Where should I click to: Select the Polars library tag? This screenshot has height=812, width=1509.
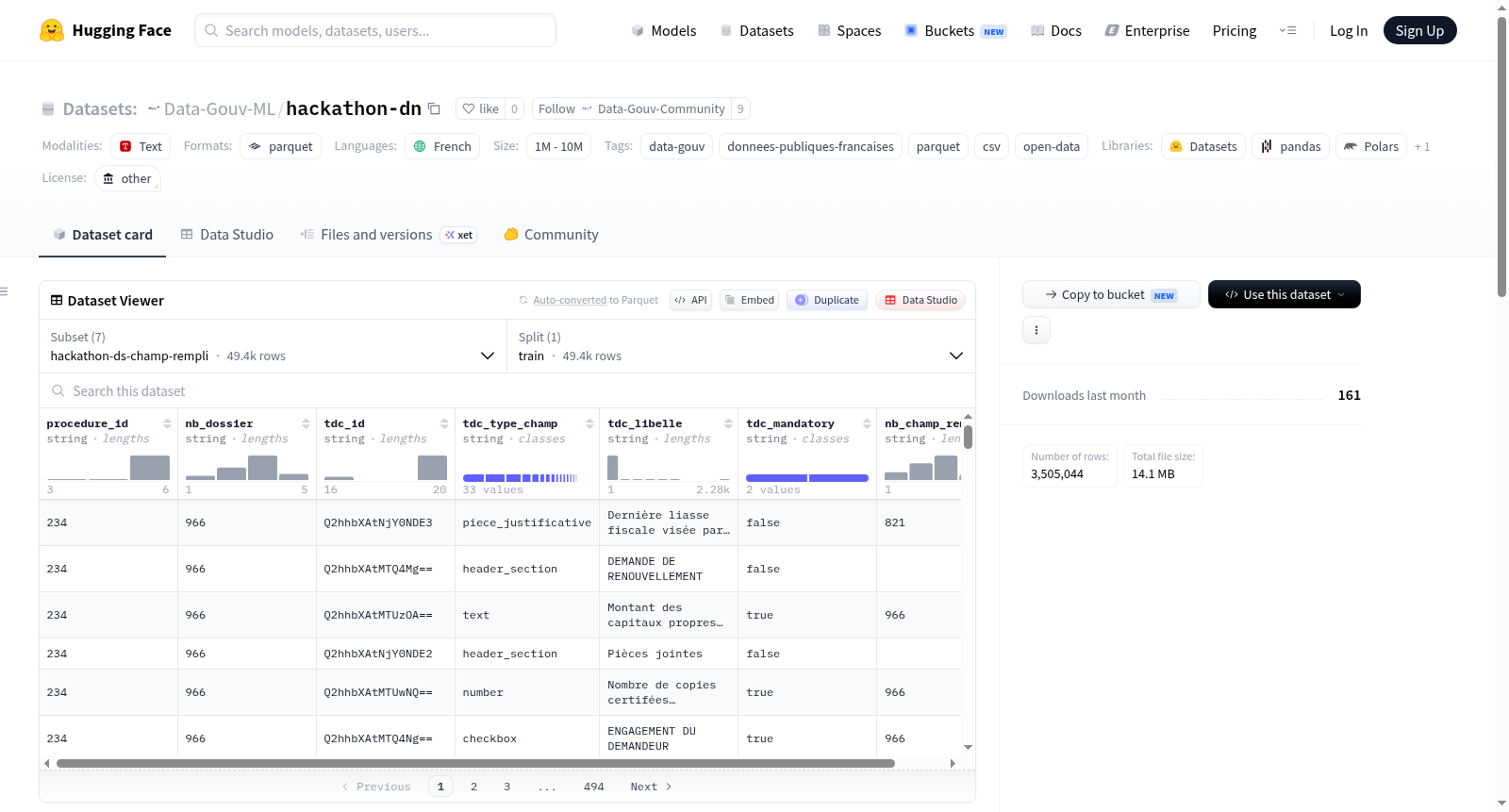tap(1371, 146)
